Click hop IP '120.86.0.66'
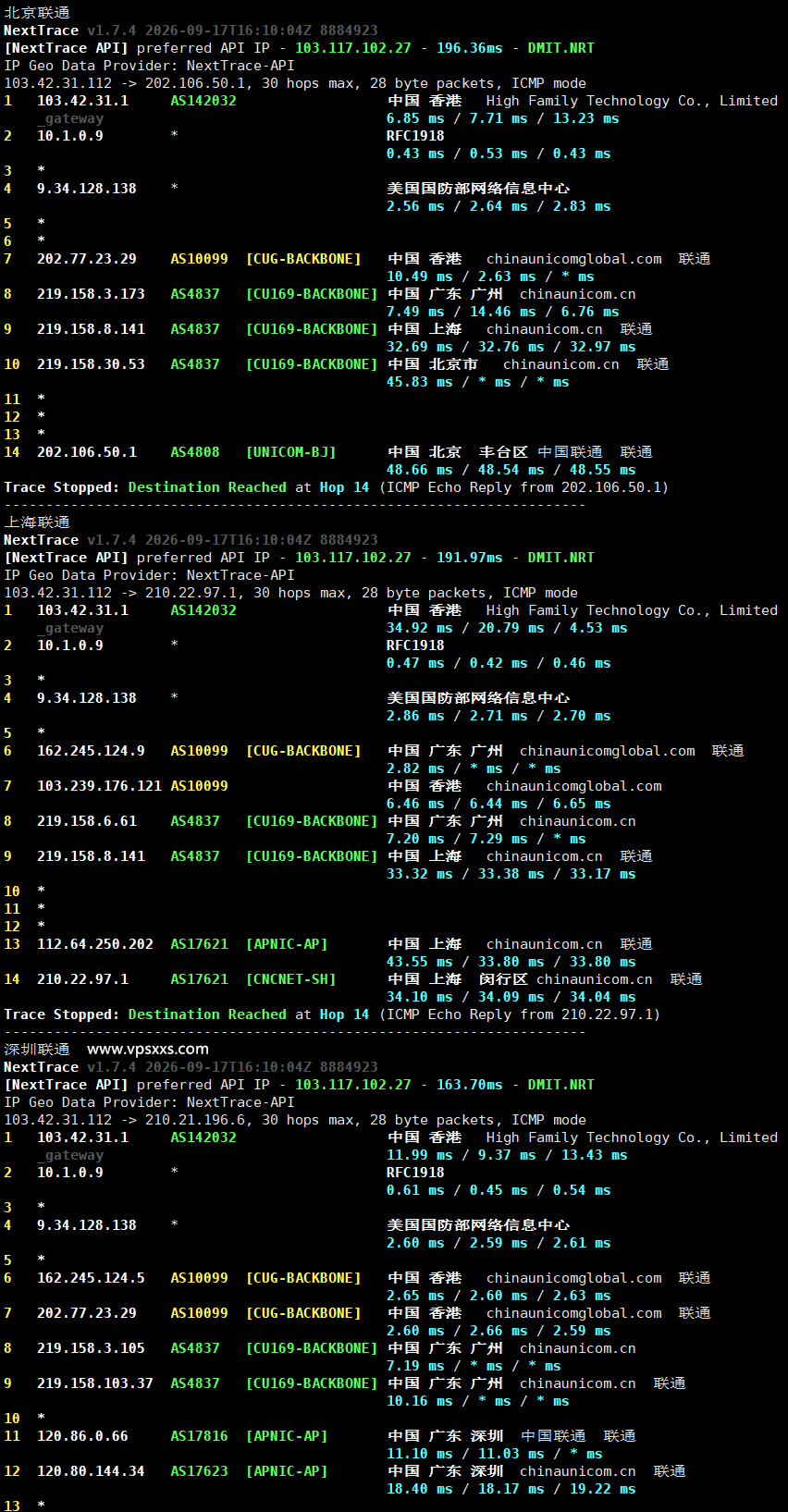 [x=82, y=1436]
